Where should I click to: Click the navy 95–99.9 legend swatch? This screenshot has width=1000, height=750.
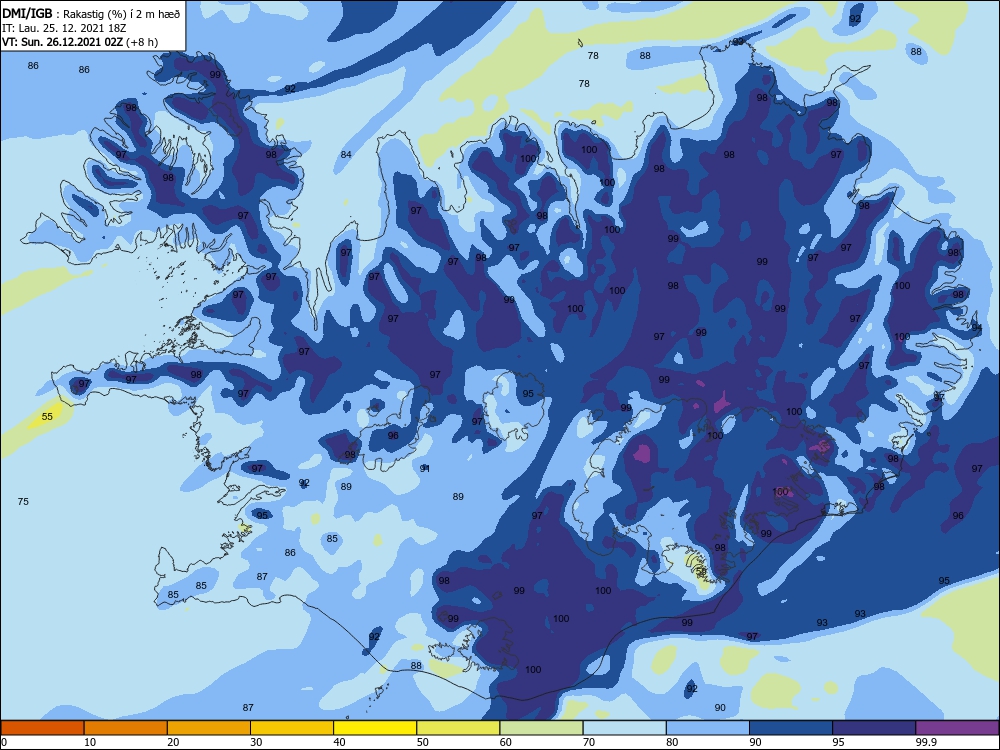(x=874, y=728)
